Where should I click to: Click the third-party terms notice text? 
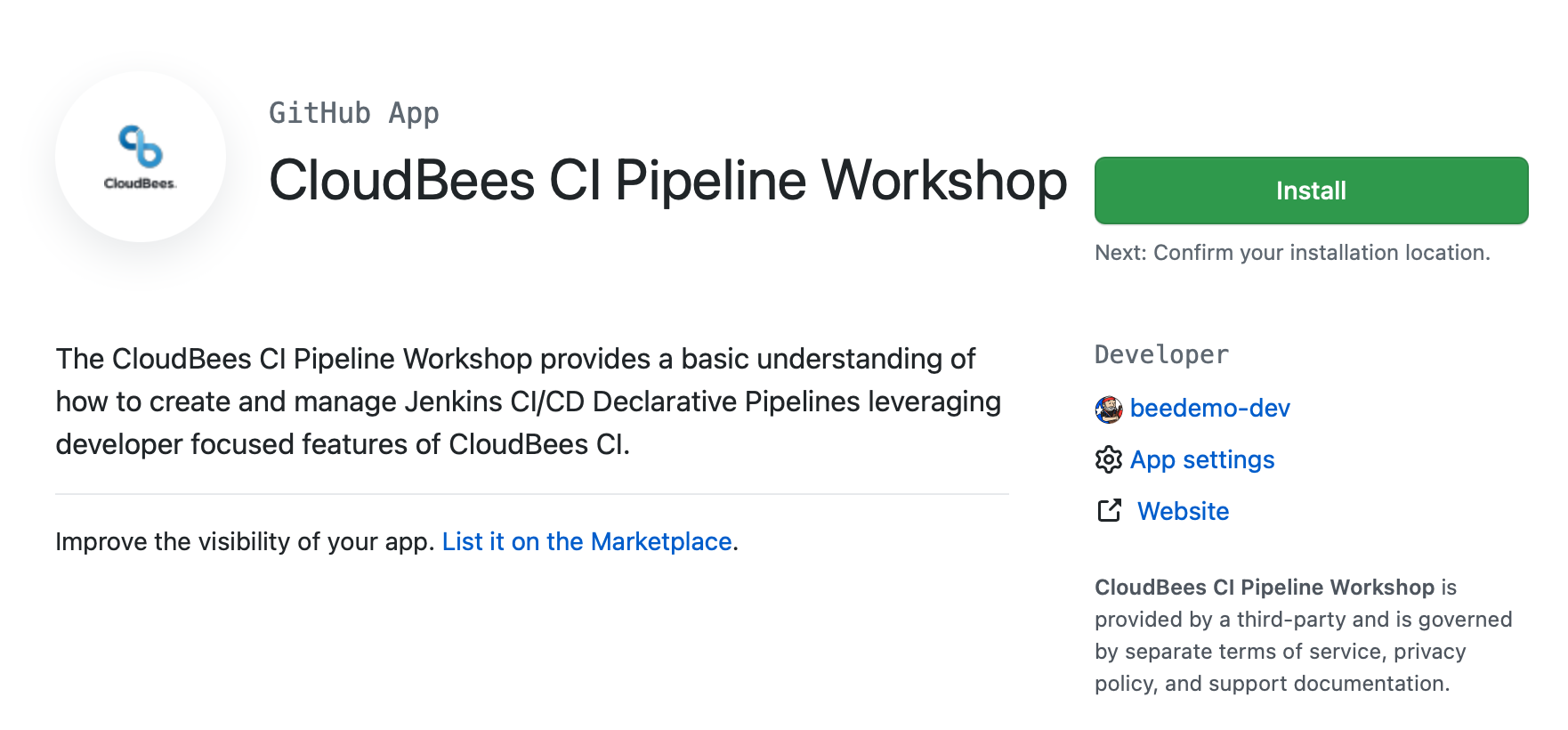click(1303, 636)
